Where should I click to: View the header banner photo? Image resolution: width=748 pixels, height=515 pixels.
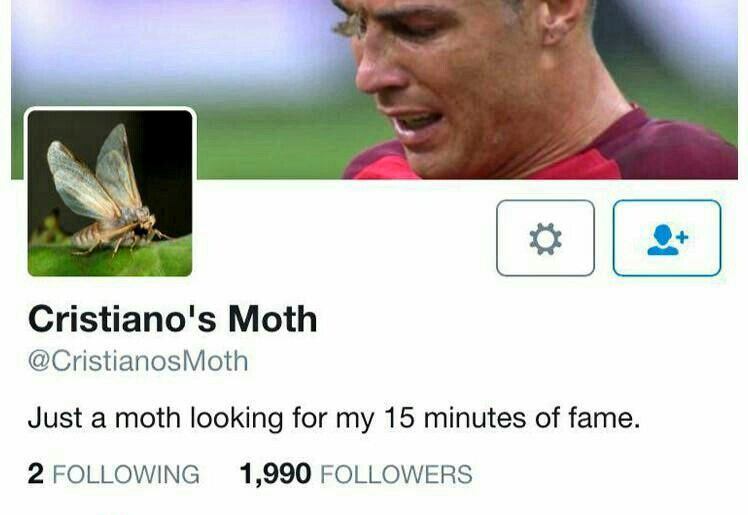374,90
